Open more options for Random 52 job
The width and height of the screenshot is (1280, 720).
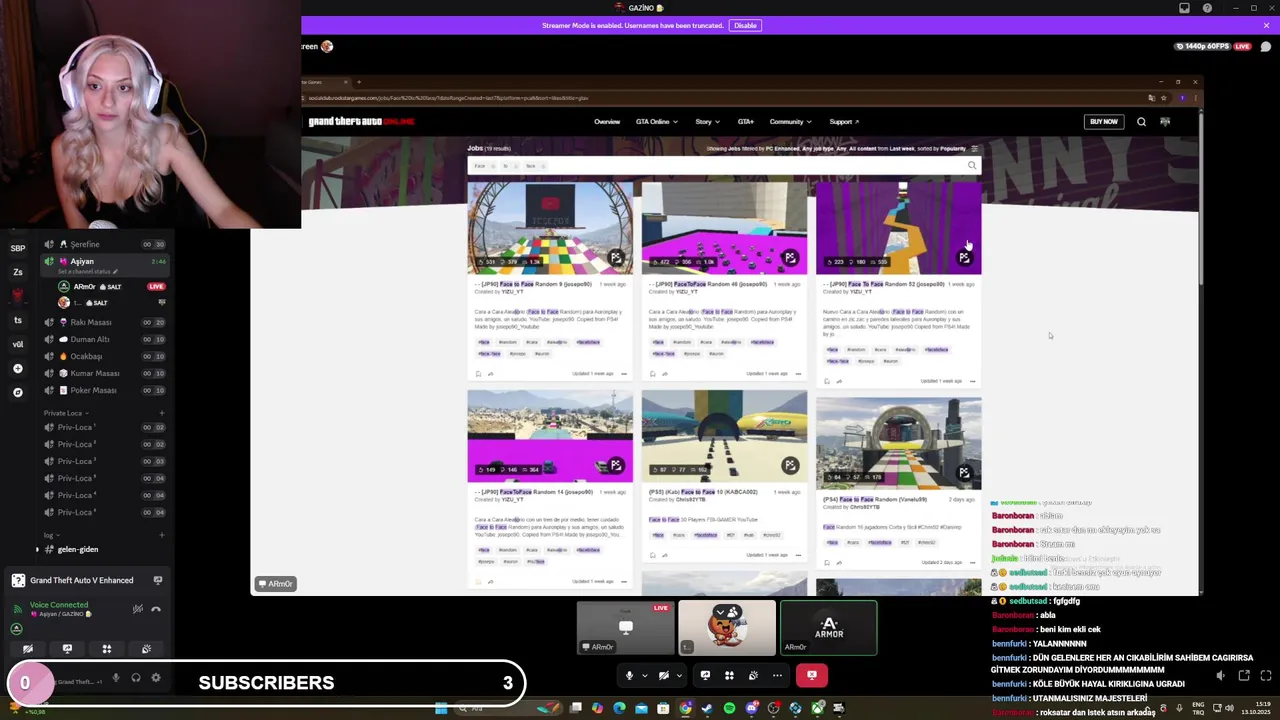coord(972,381)
